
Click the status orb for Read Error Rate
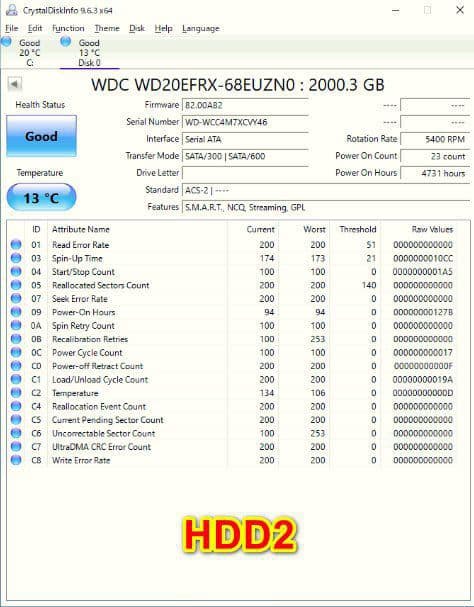point(16,244)
